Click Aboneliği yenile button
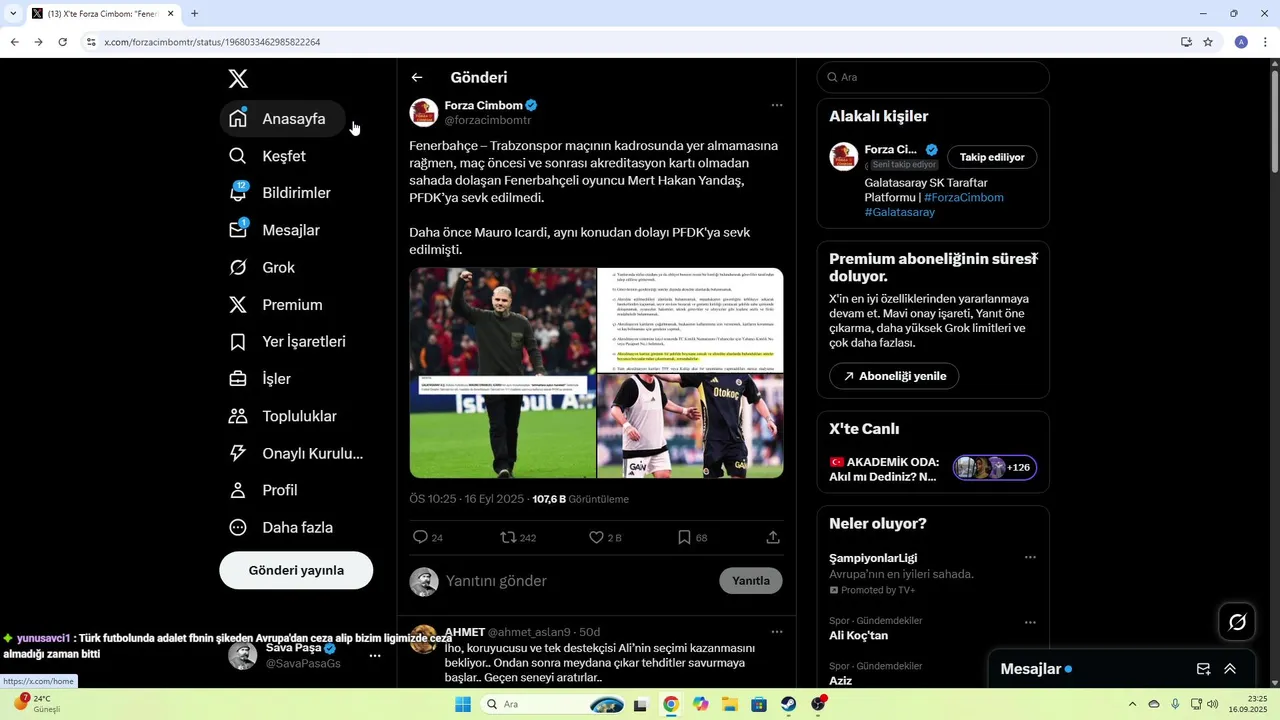 coord(894,376)
